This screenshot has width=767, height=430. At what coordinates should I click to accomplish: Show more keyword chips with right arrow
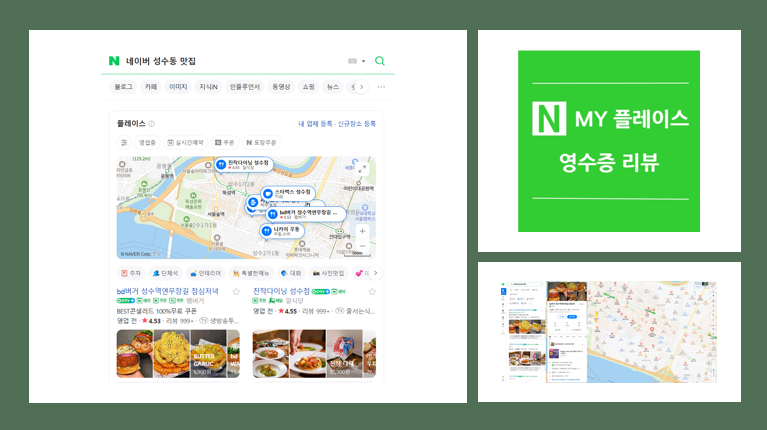[x=376, y=273]
